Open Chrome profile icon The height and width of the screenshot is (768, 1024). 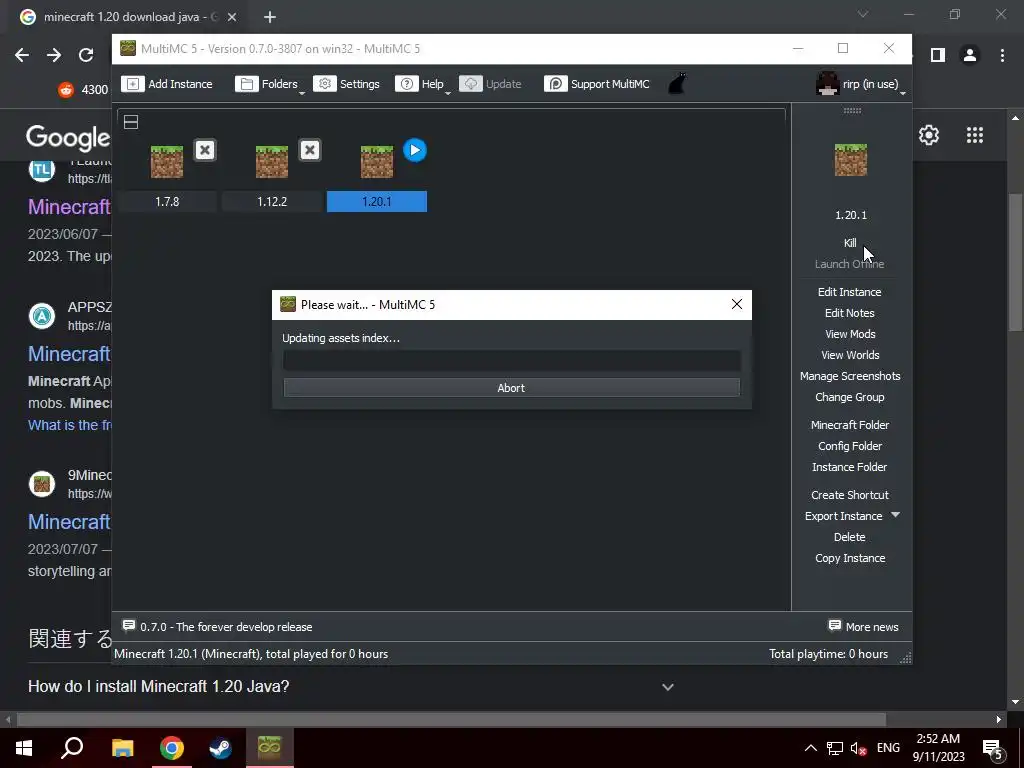970,55
